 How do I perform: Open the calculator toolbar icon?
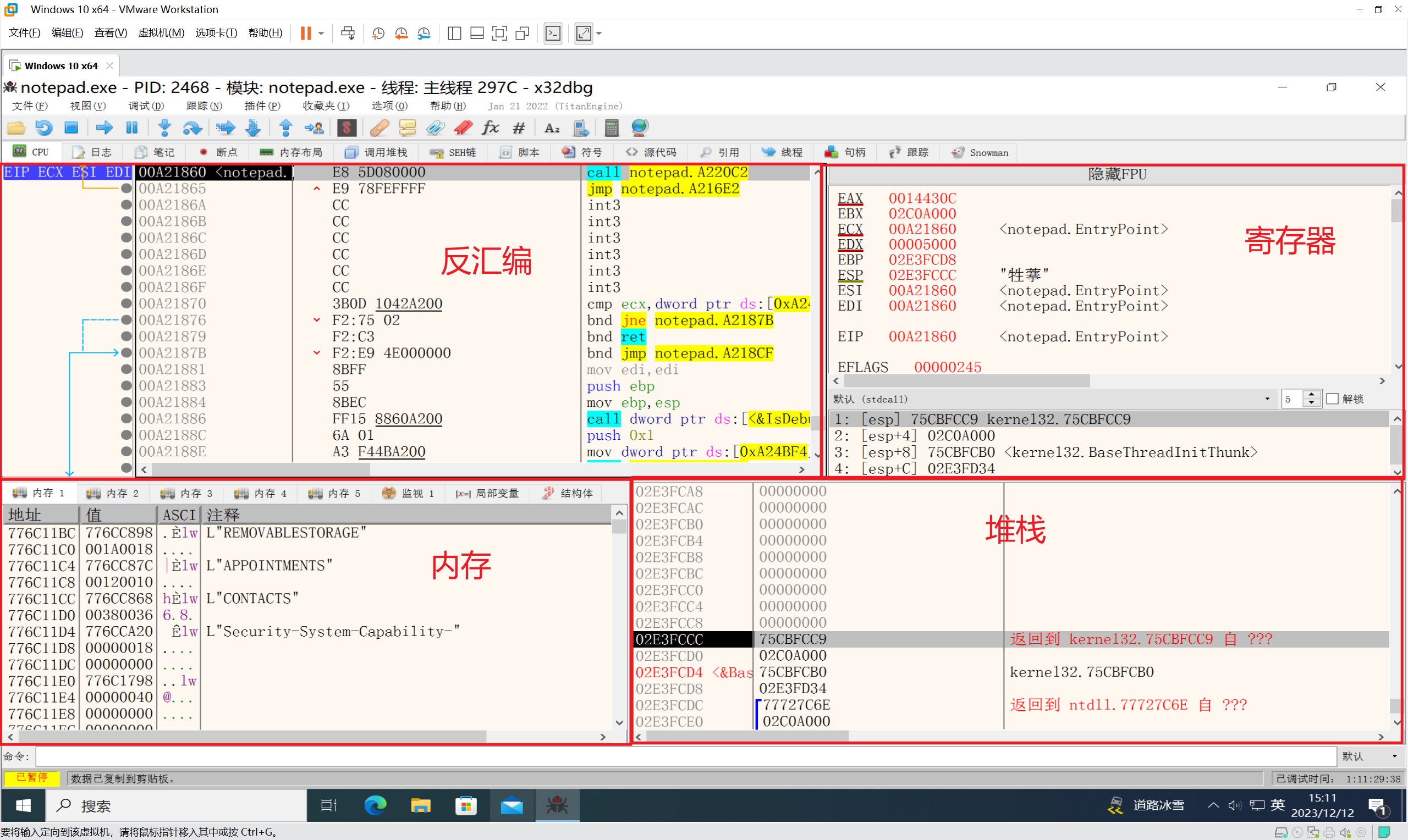click(612, 128)
